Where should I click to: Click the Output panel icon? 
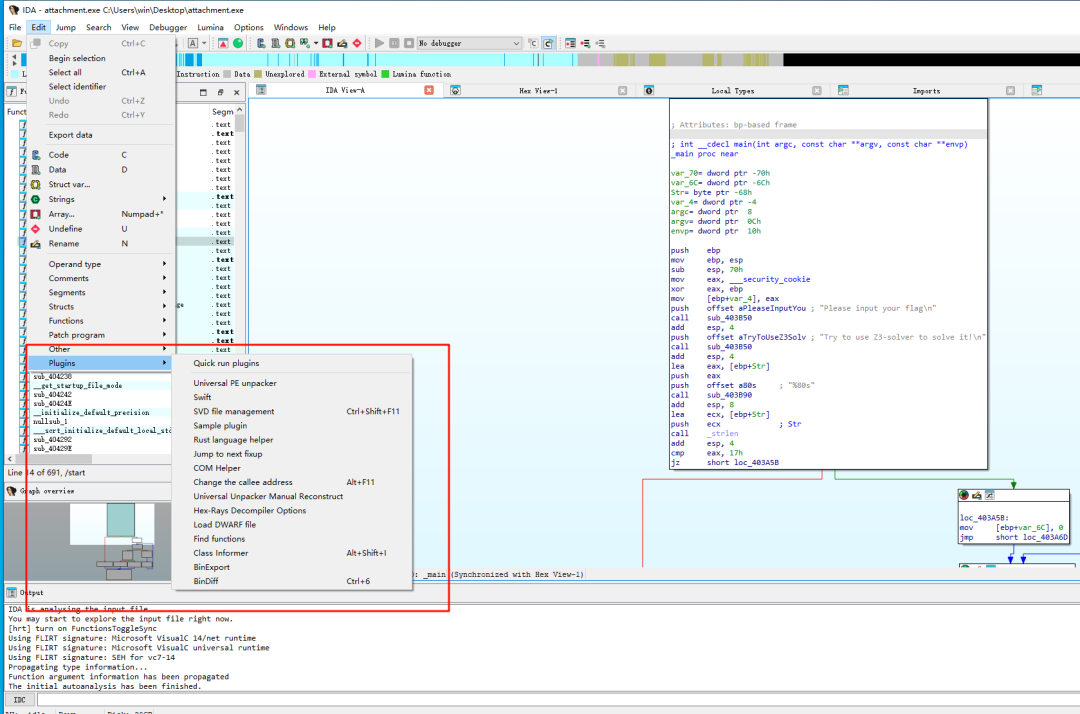point(12,592)
